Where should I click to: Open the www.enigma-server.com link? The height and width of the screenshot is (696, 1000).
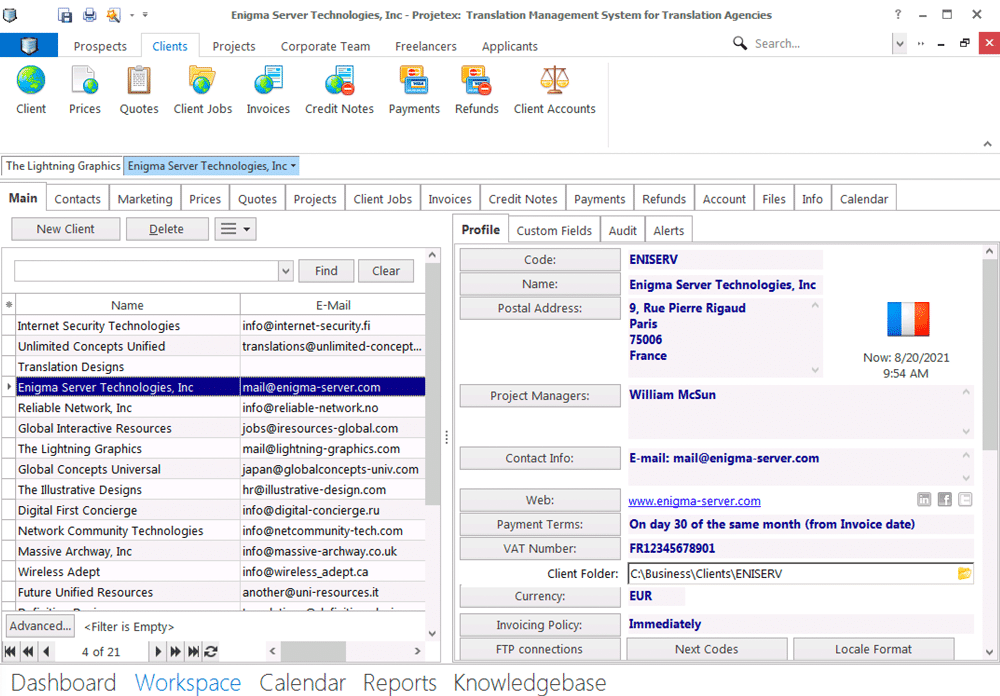(x=694, y=501)
